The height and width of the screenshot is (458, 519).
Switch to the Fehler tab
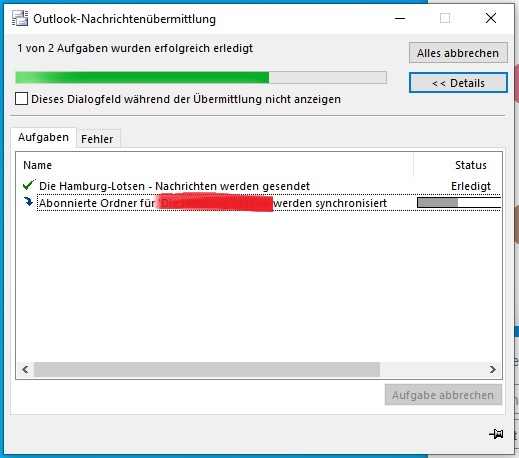pos(97,139)
